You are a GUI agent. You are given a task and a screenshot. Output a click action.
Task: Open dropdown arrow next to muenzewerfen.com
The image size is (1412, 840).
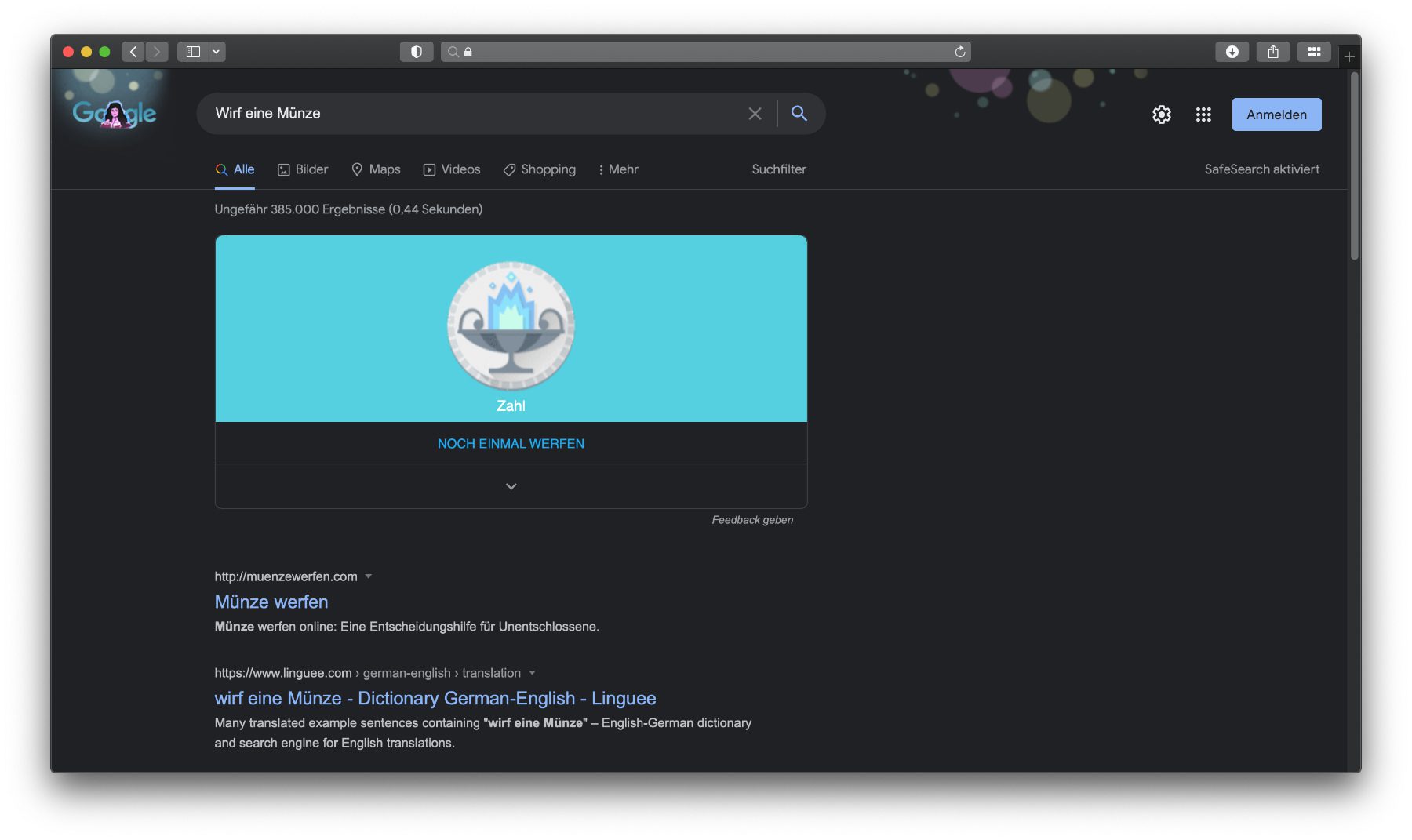pyautogui.click(x=369, y=576)
